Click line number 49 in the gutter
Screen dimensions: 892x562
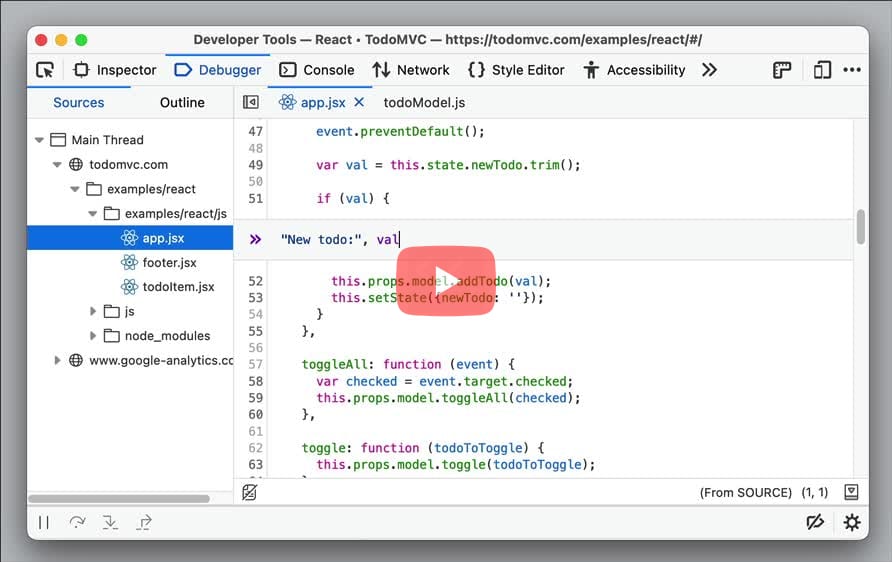coord(255,165)
